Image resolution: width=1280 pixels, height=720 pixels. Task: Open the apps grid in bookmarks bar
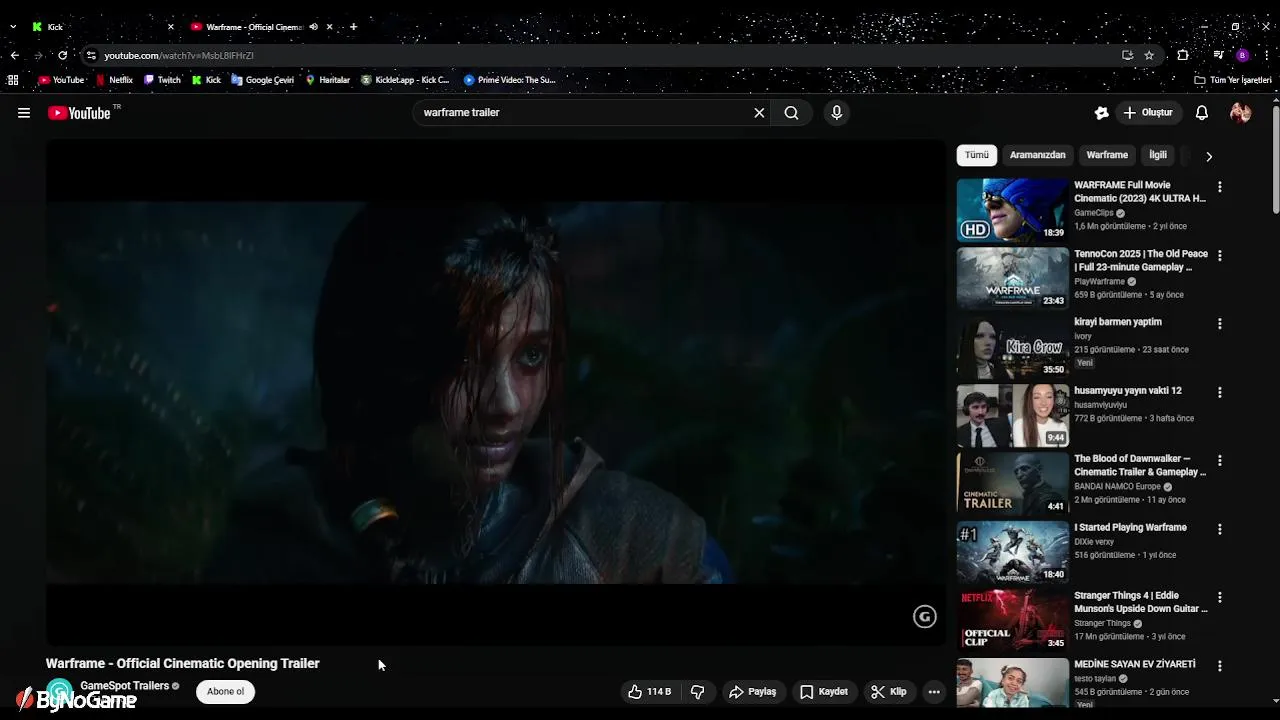(13, 80)
